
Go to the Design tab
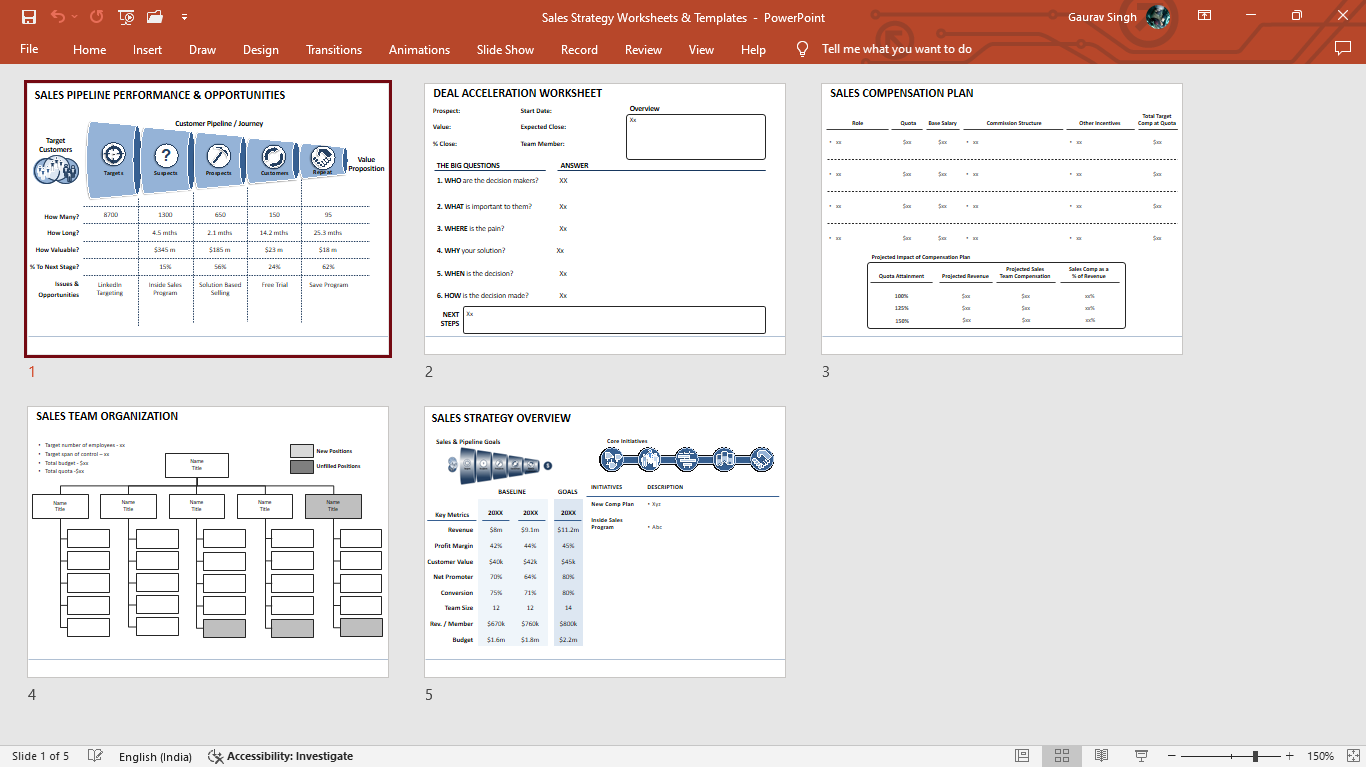(x=261, y=49)
